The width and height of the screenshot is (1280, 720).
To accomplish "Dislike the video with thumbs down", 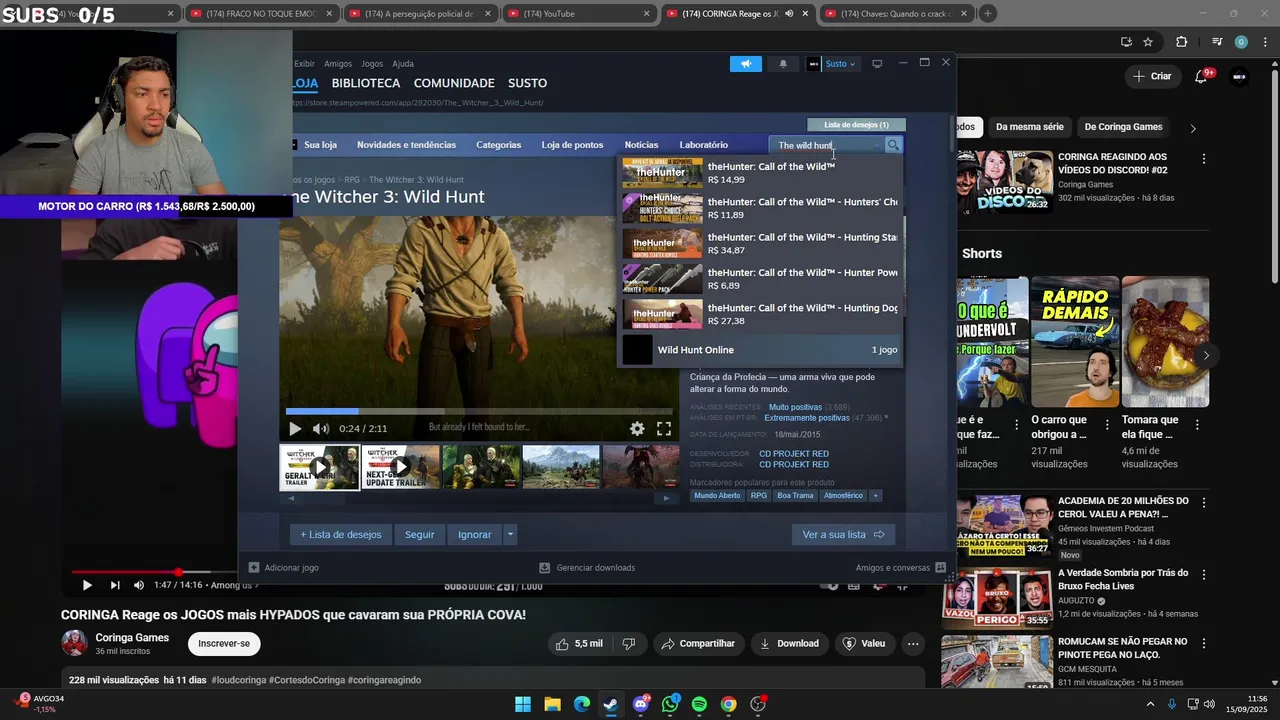I will point(629,644).
